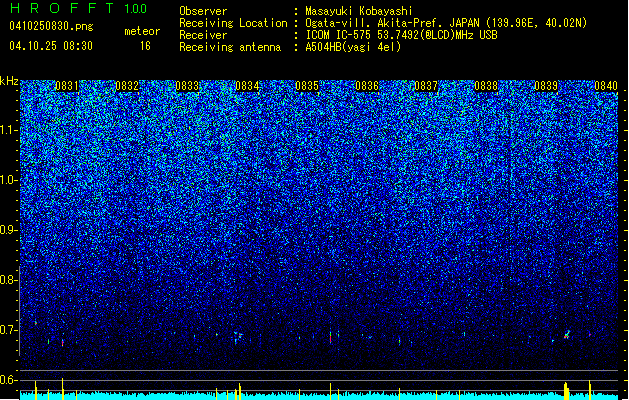Click the receiver ICOM IC-575 53.7492 text
The image size is (629, 400).
point(401,35)
